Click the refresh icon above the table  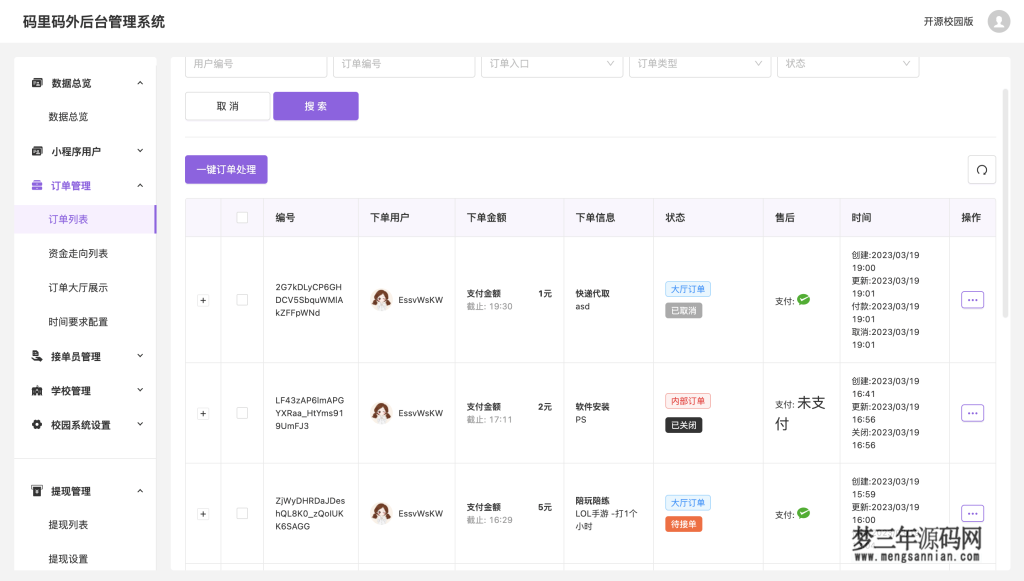pyautogui.click(x=981, y=169)
